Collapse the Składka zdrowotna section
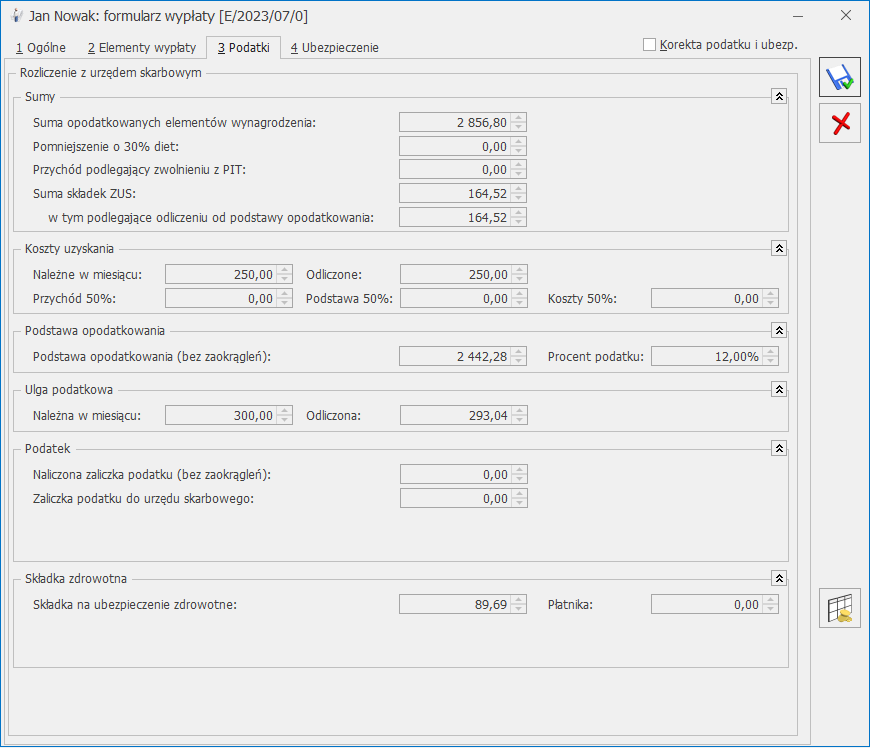Image resolution: width=870 pixels, height=748 pixels. [x=779, y=579]
